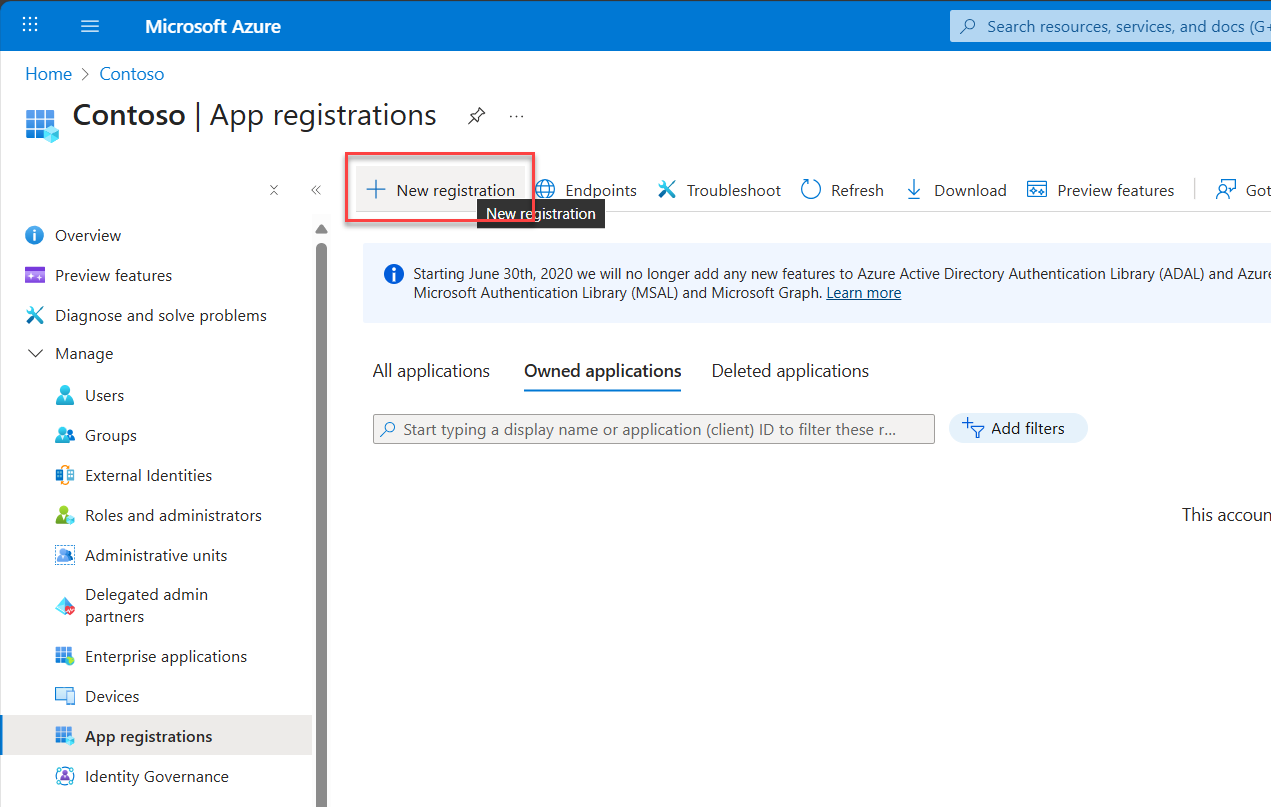Click the Devices monitor icon
1271x807 pixels.
[65, 697]
